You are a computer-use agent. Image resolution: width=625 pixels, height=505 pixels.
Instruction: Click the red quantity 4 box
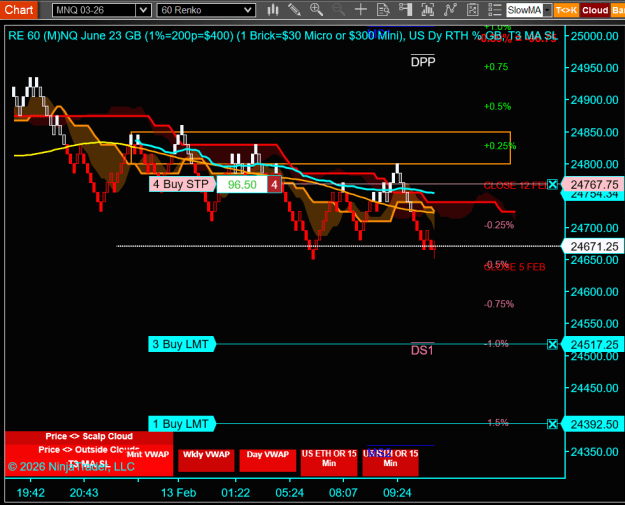(274, 185)
